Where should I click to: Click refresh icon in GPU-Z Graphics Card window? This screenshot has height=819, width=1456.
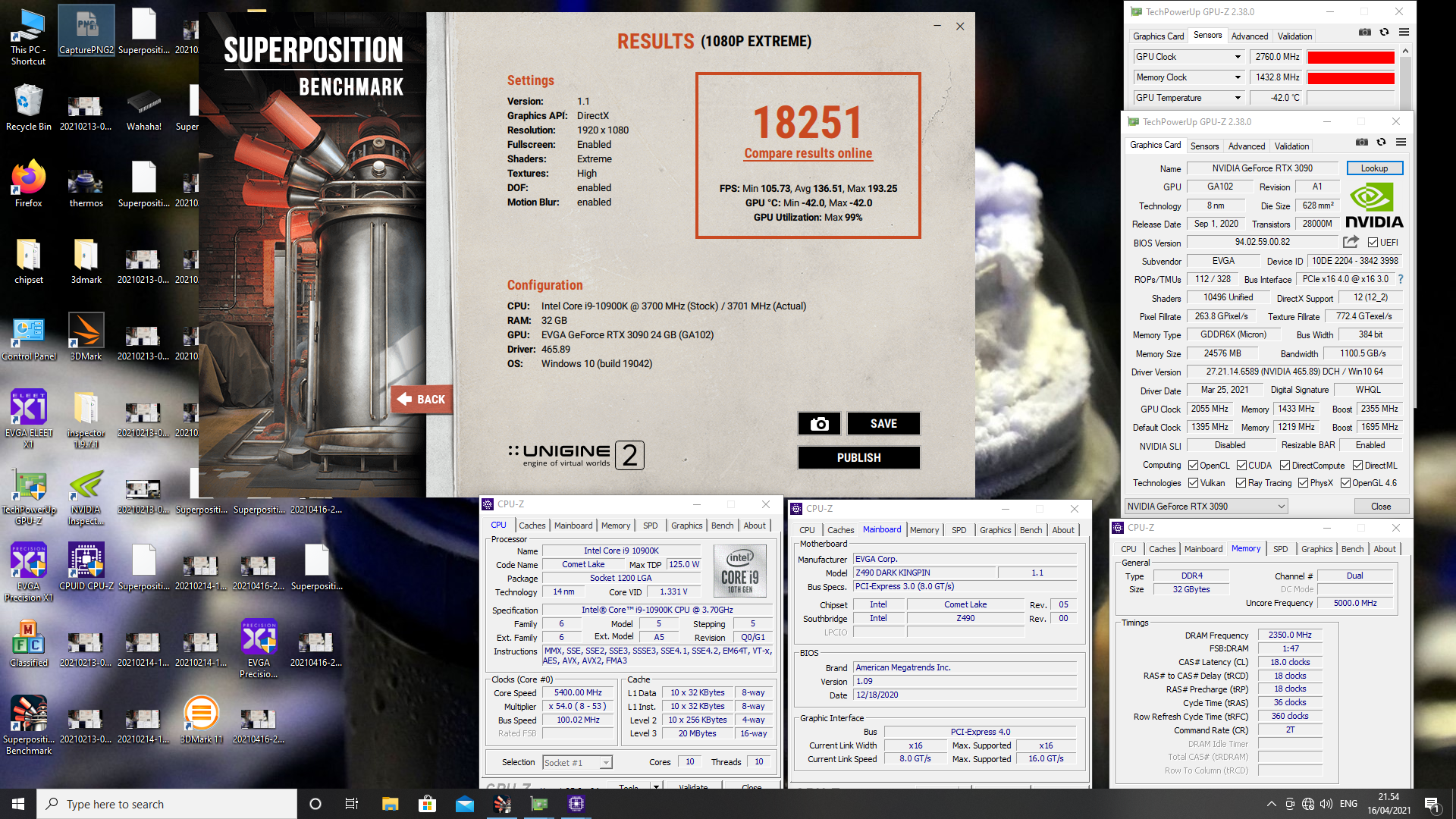1381,143
